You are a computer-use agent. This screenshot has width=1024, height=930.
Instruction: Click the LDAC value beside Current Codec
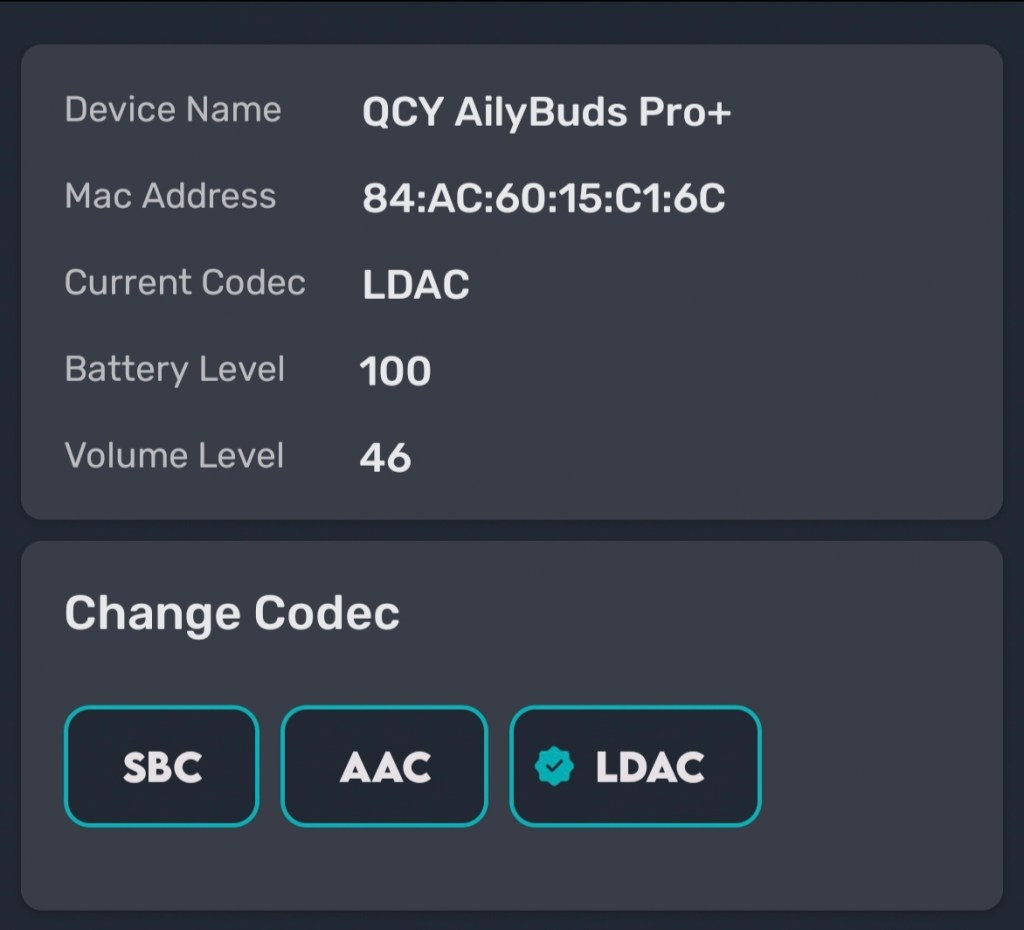click(416, 286)
